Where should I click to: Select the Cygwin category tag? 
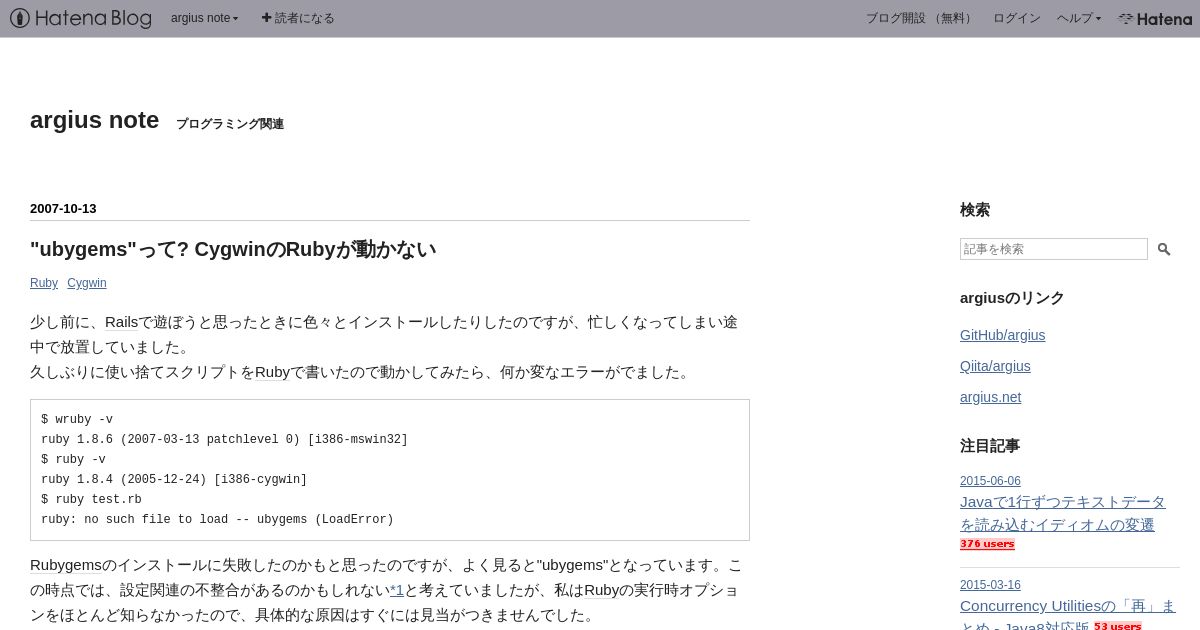coord(87,283)
